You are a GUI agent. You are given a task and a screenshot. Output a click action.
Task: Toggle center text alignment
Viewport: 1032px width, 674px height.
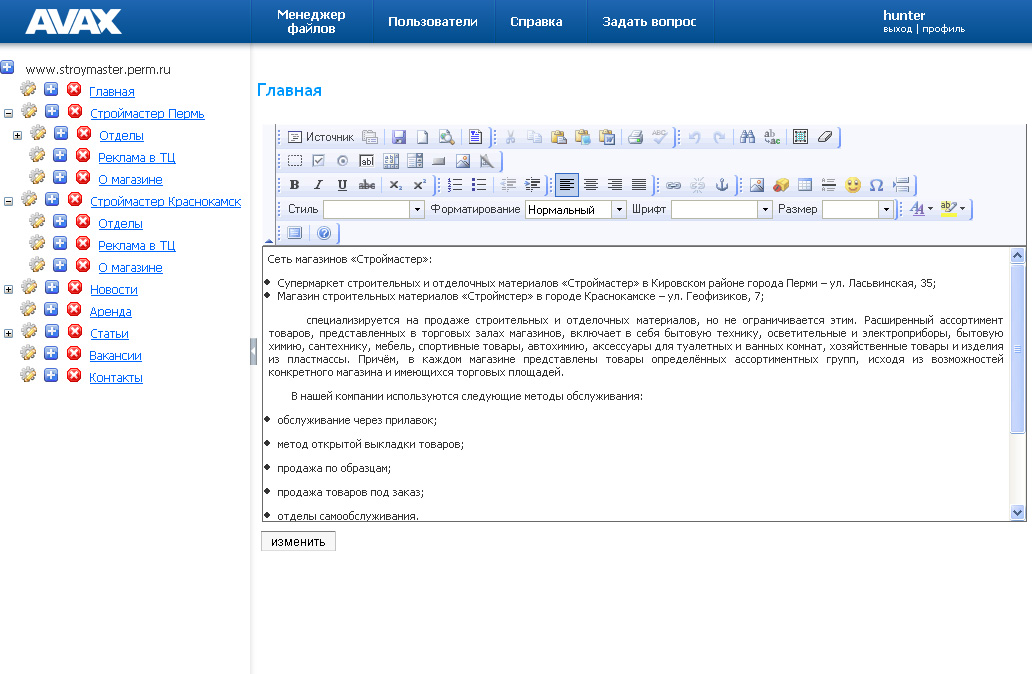pos(591,185)
